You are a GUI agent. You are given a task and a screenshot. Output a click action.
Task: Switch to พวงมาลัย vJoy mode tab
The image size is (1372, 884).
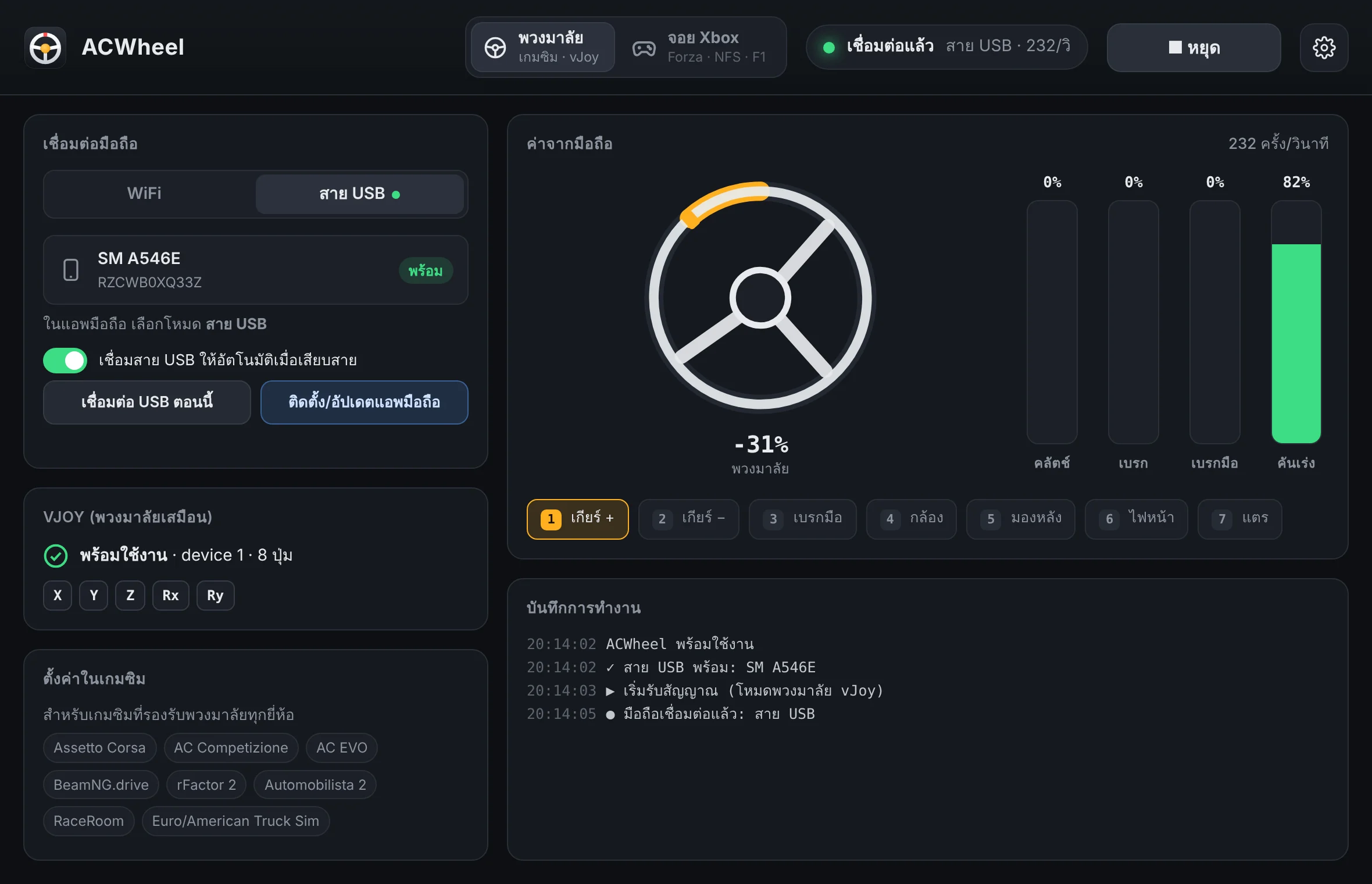[x=542, y=48]
